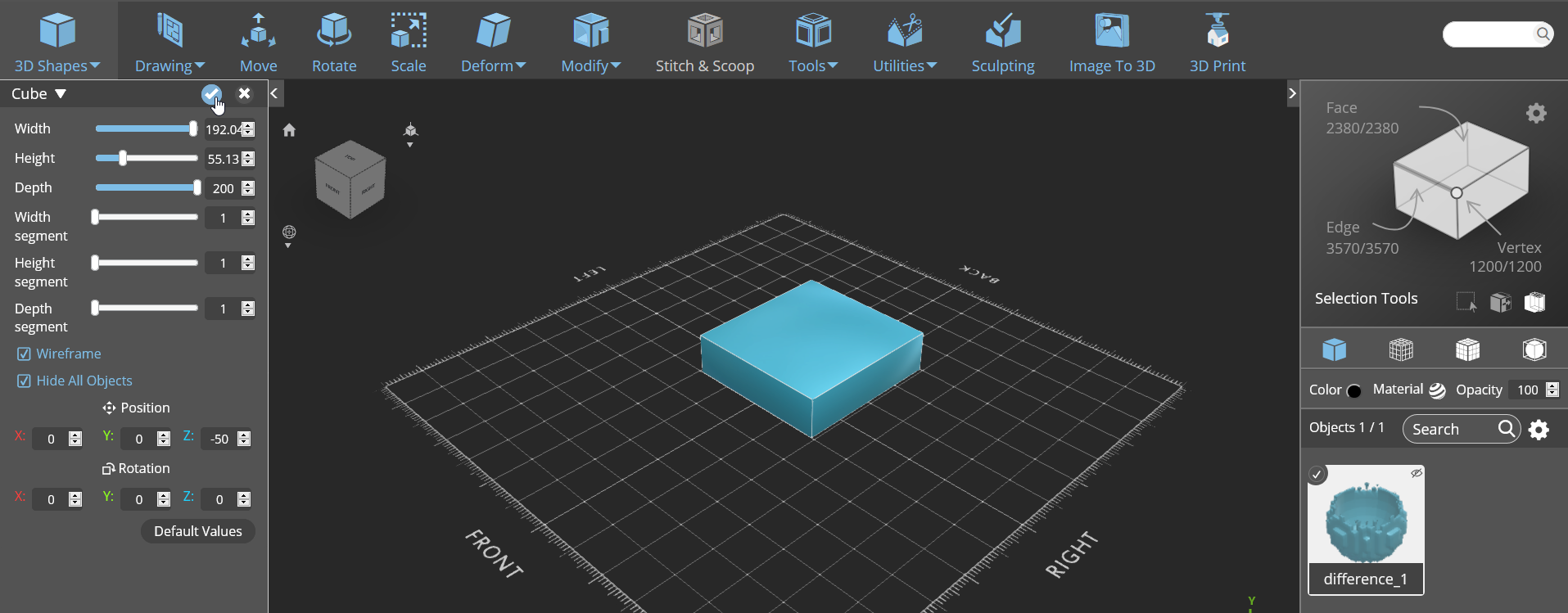Open the 3D Print tool
The height and width of the screenshot is (613, 1568).
[x=1218, y=42]
